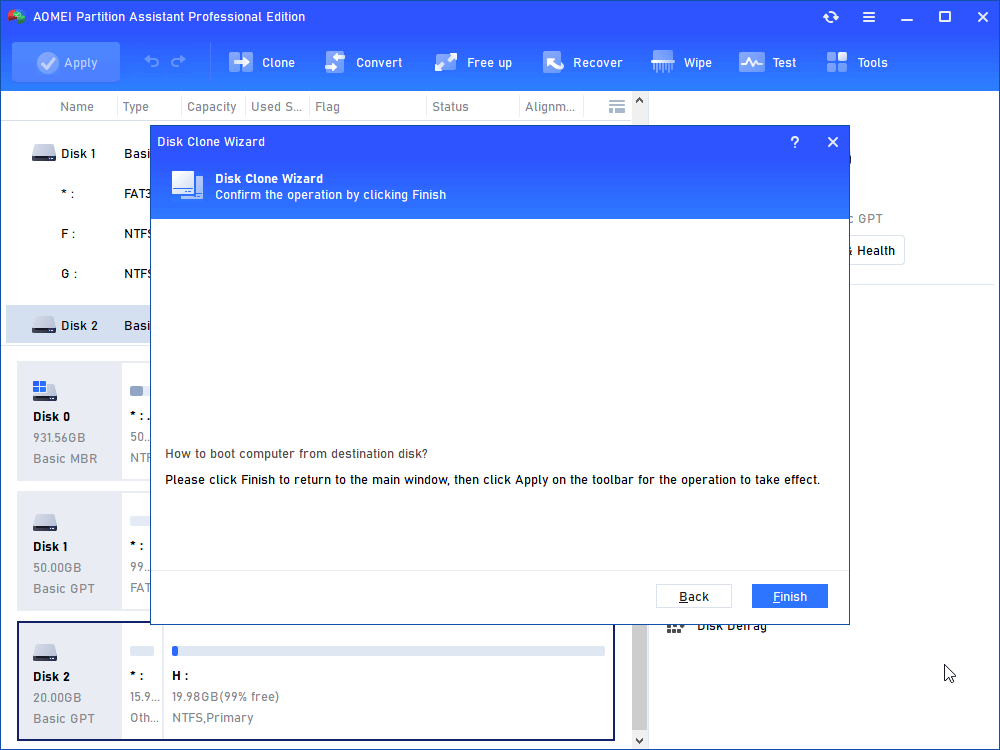Click the undo arrow icon
This screenshot has width=1000, height=750.
152,61
